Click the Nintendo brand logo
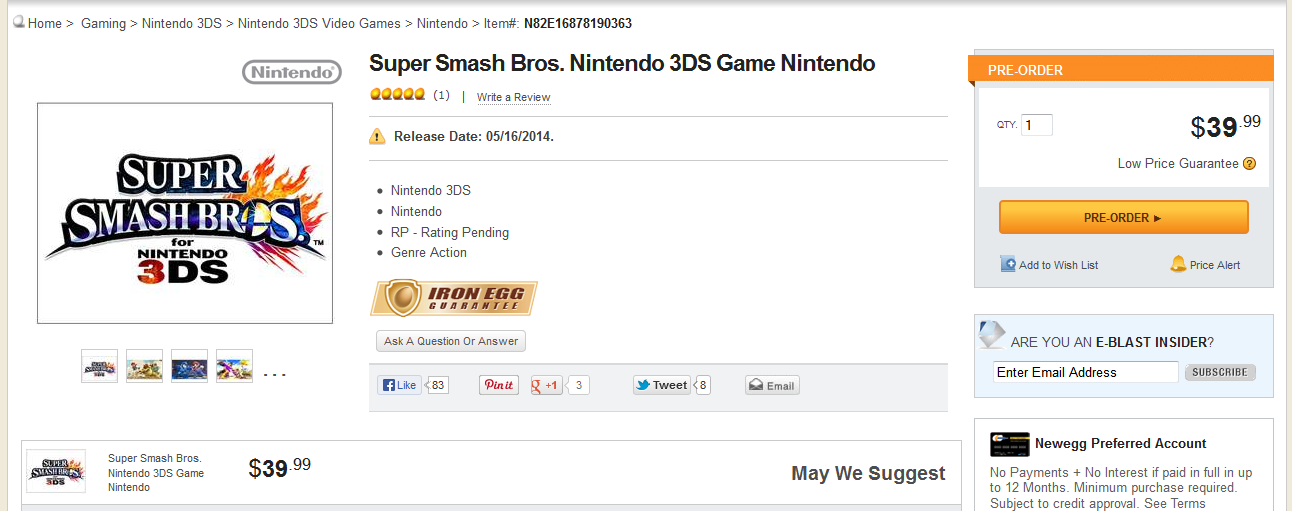Viewport: 1292px width, 511px height. click(x=292, y=72)
